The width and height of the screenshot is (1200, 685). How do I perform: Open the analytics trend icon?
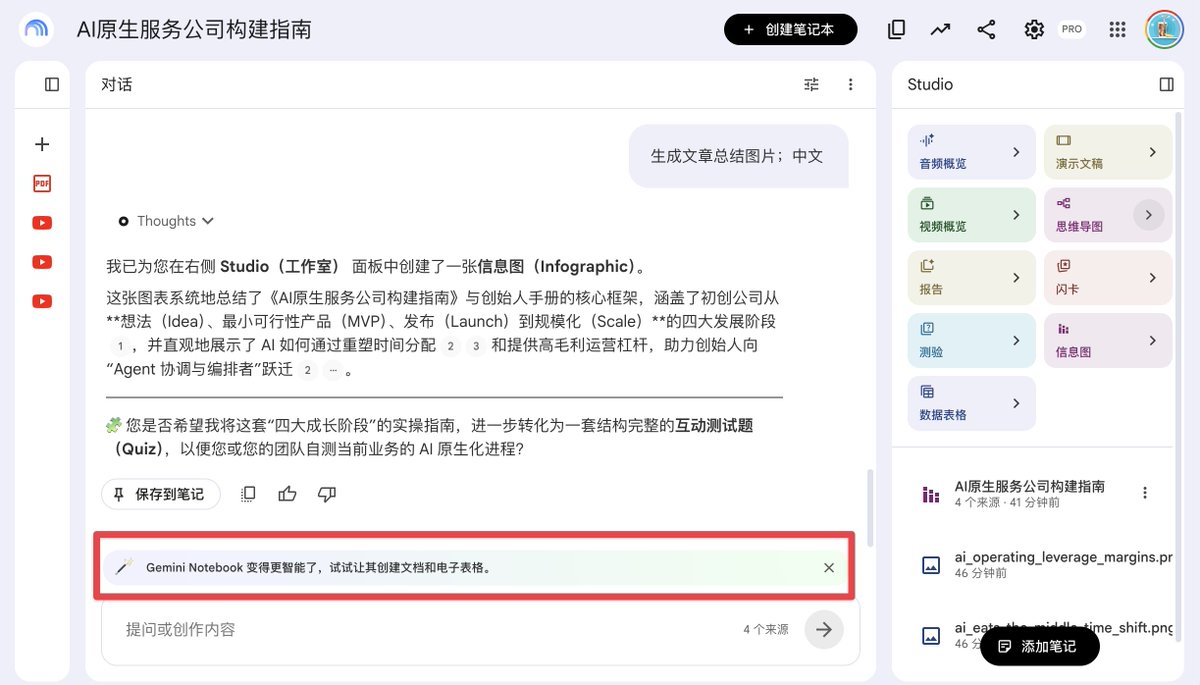pos(940,30)
